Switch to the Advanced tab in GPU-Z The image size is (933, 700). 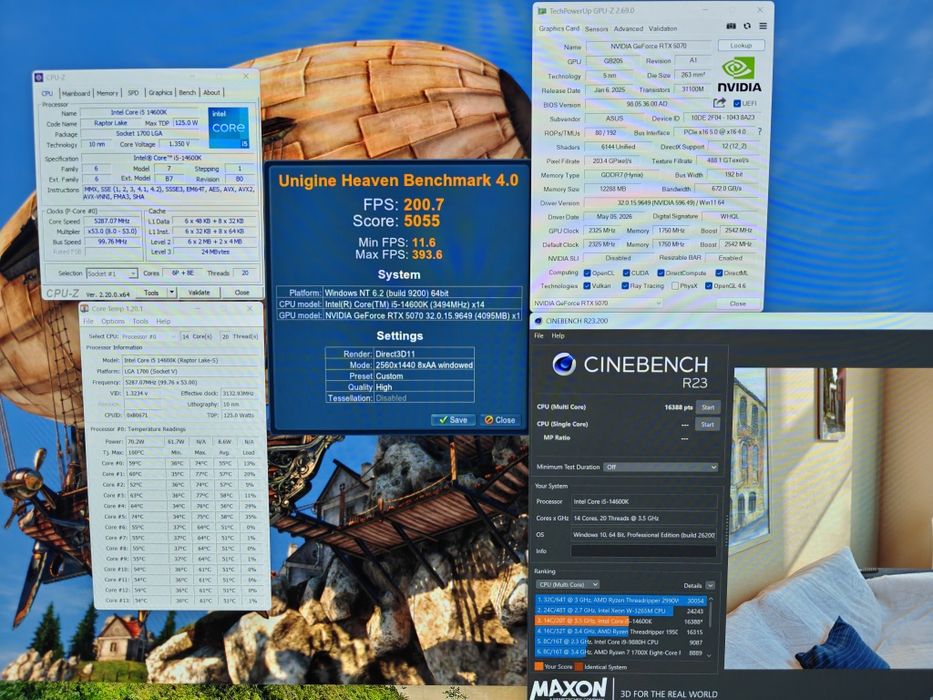[x=628, y=29]
